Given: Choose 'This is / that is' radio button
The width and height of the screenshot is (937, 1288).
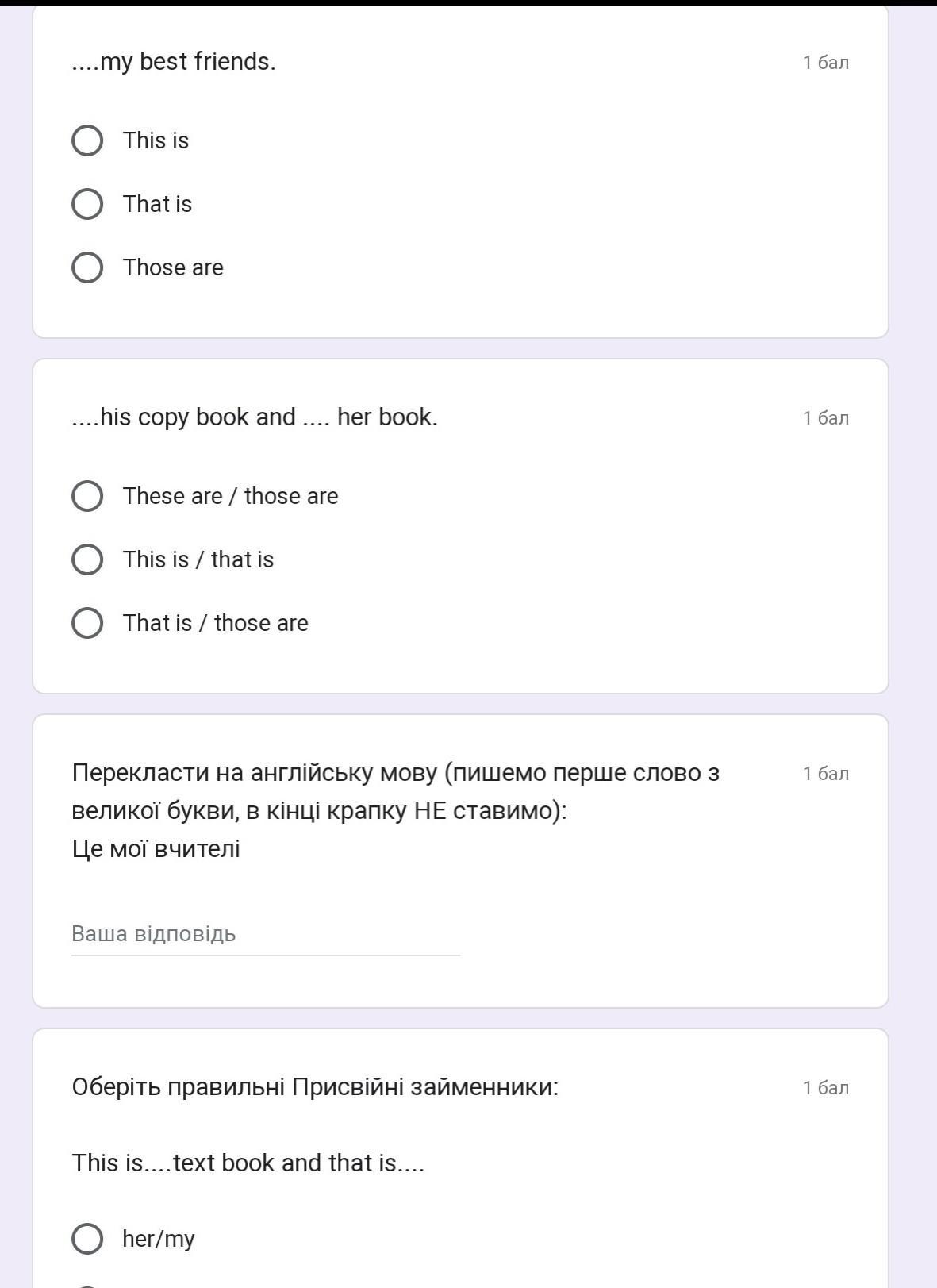Looking at the screenshot, I should (87, 559).
